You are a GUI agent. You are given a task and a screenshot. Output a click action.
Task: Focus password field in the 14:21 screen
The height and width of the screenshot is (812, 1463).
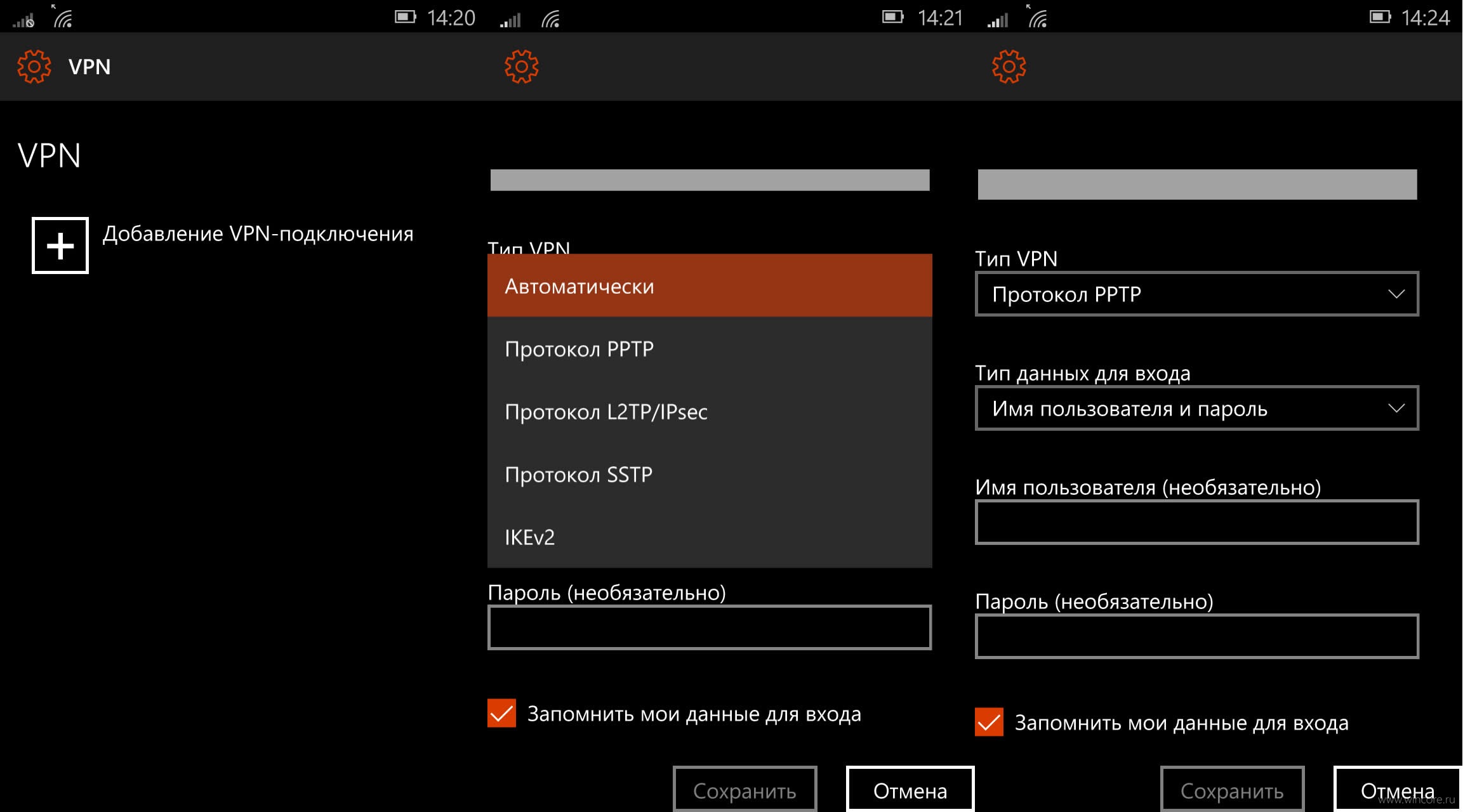tap(710, 627)
